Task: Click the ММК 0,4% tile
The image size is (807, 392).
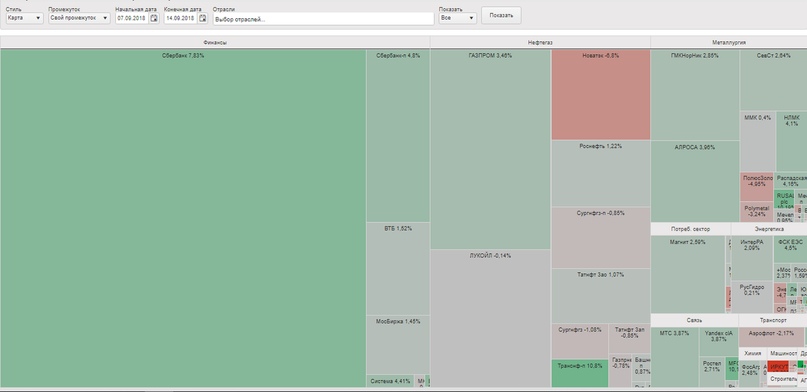Action: coord(758,141)
